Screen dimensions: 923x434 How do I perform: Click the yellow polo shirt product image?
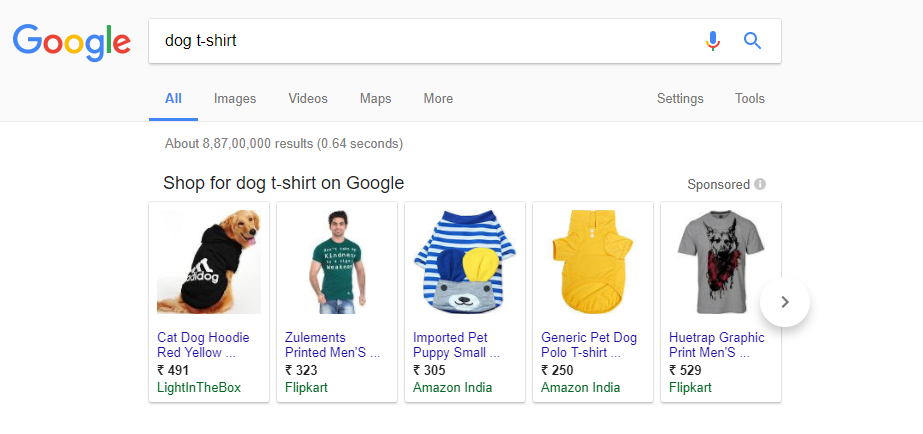(x=593, y=262)
